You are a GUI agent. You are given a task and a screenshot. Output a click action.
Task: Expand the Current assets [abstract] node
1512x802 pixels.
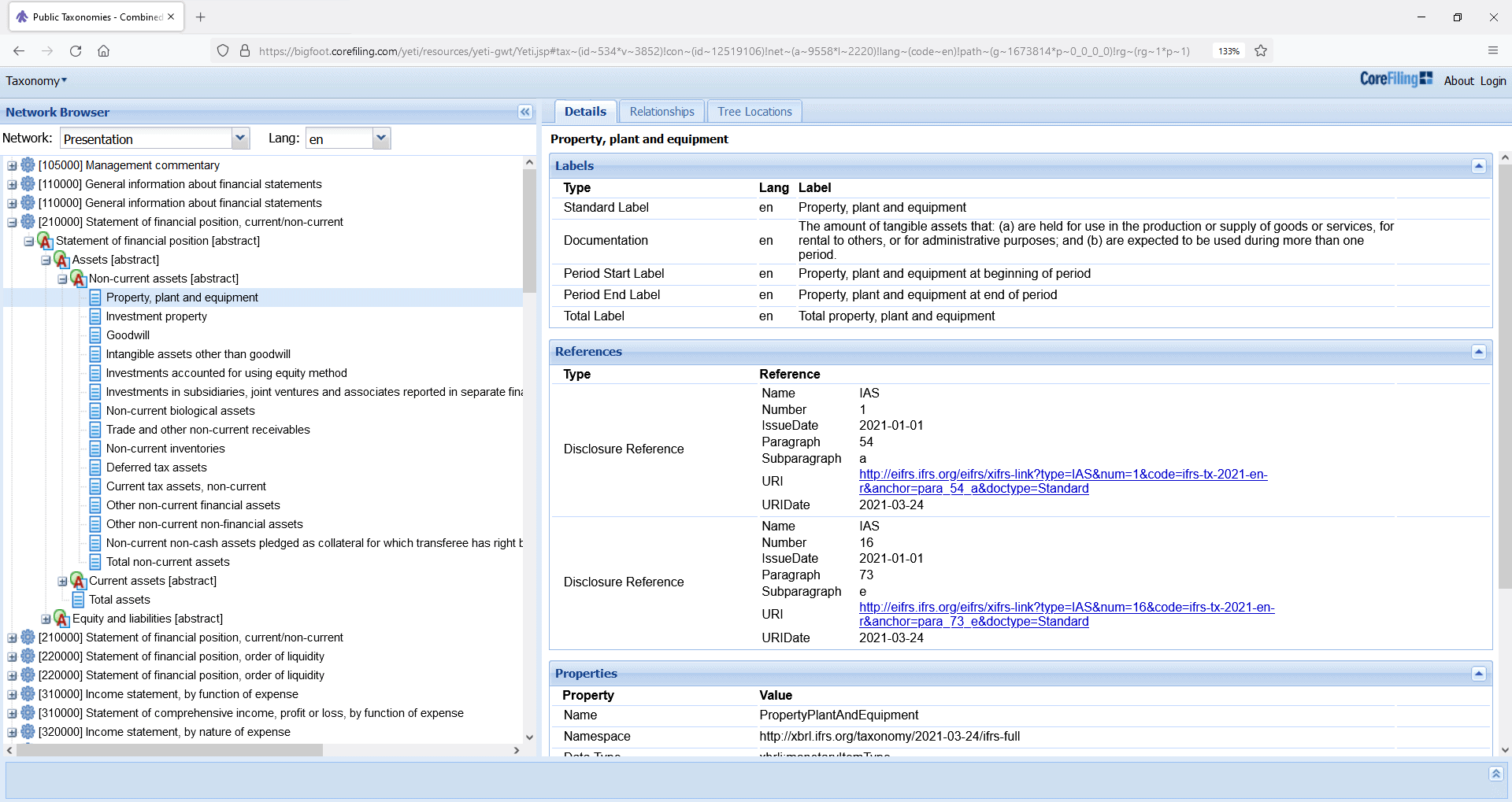(x=62, y=581)
